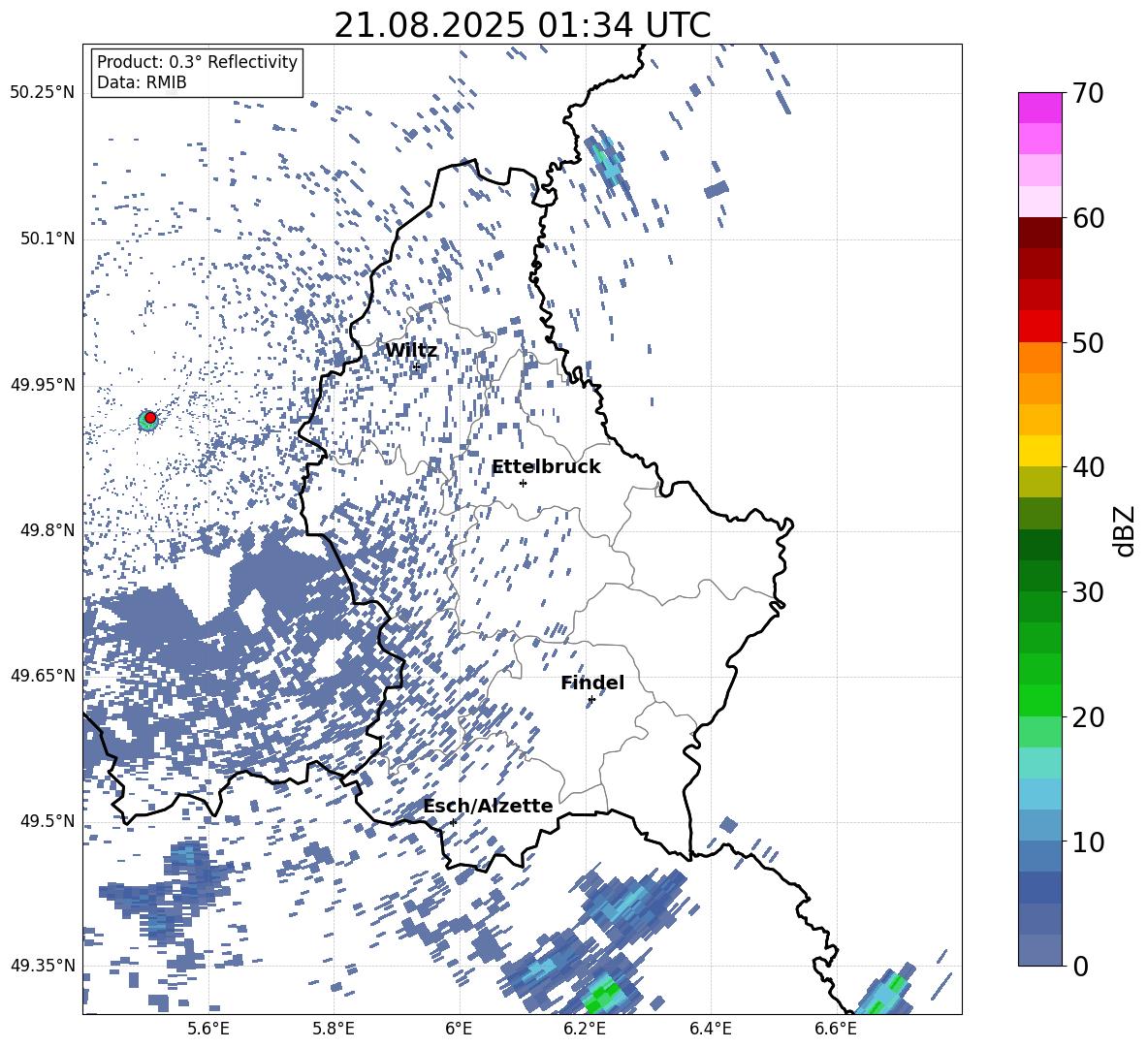The image size is (1148, 1048).
Task: Click the 5.6°E longitude label
Action: [207, 1029]
